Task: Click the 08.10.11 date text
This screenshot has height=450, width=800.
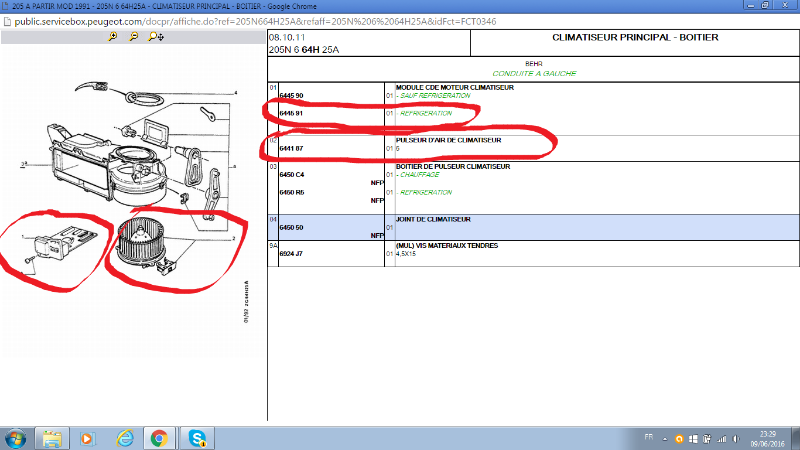Action: (287, 38)
